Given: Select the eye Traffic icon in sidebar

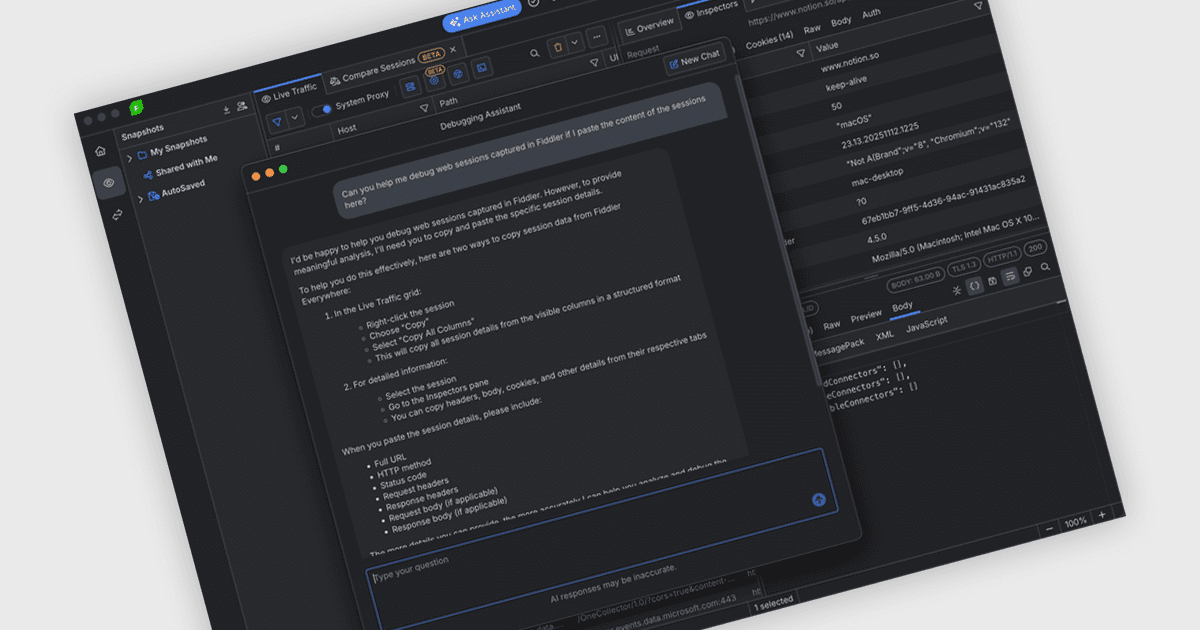Looking at the screenshot, I should (107, 182).
